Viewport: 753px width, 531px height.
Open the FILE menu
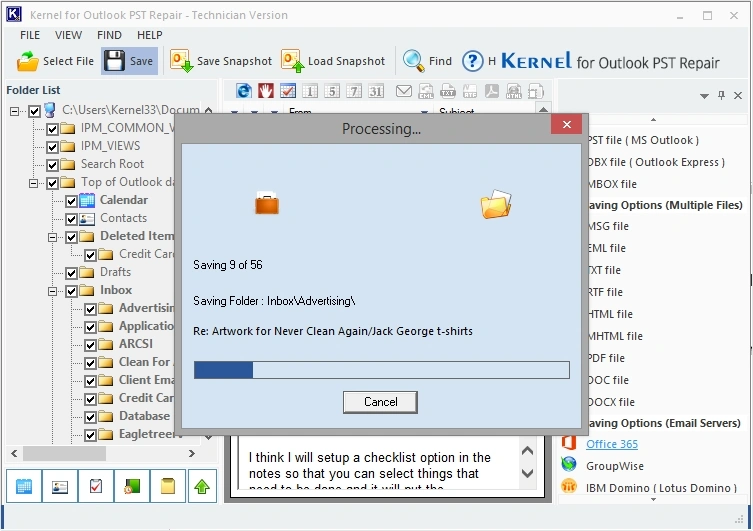coord(30,35)
